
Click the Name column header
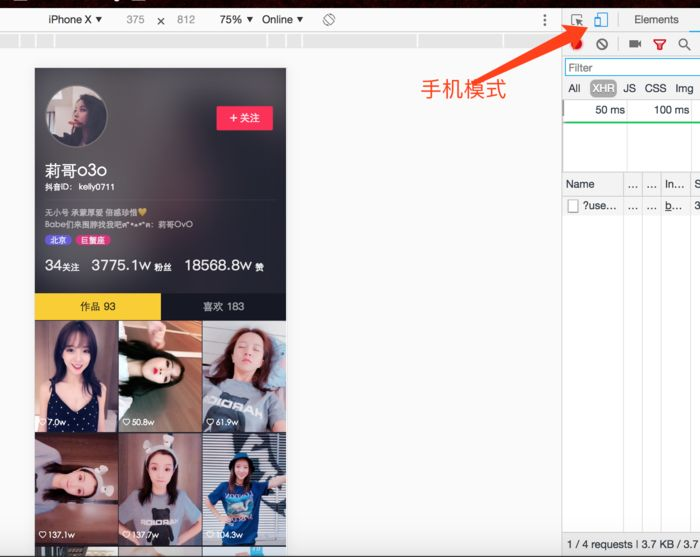tap(592, 184)
